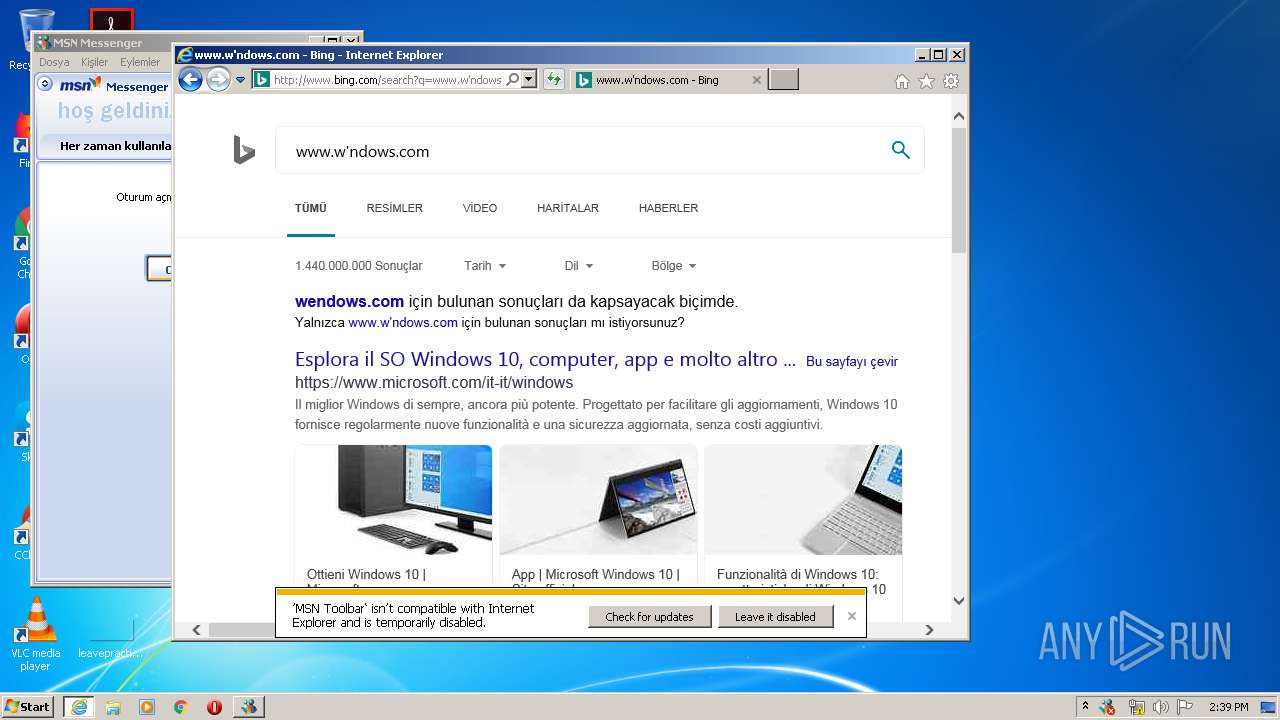Click the Check for updates button
1280x720 pixels.
coord(649,617)
